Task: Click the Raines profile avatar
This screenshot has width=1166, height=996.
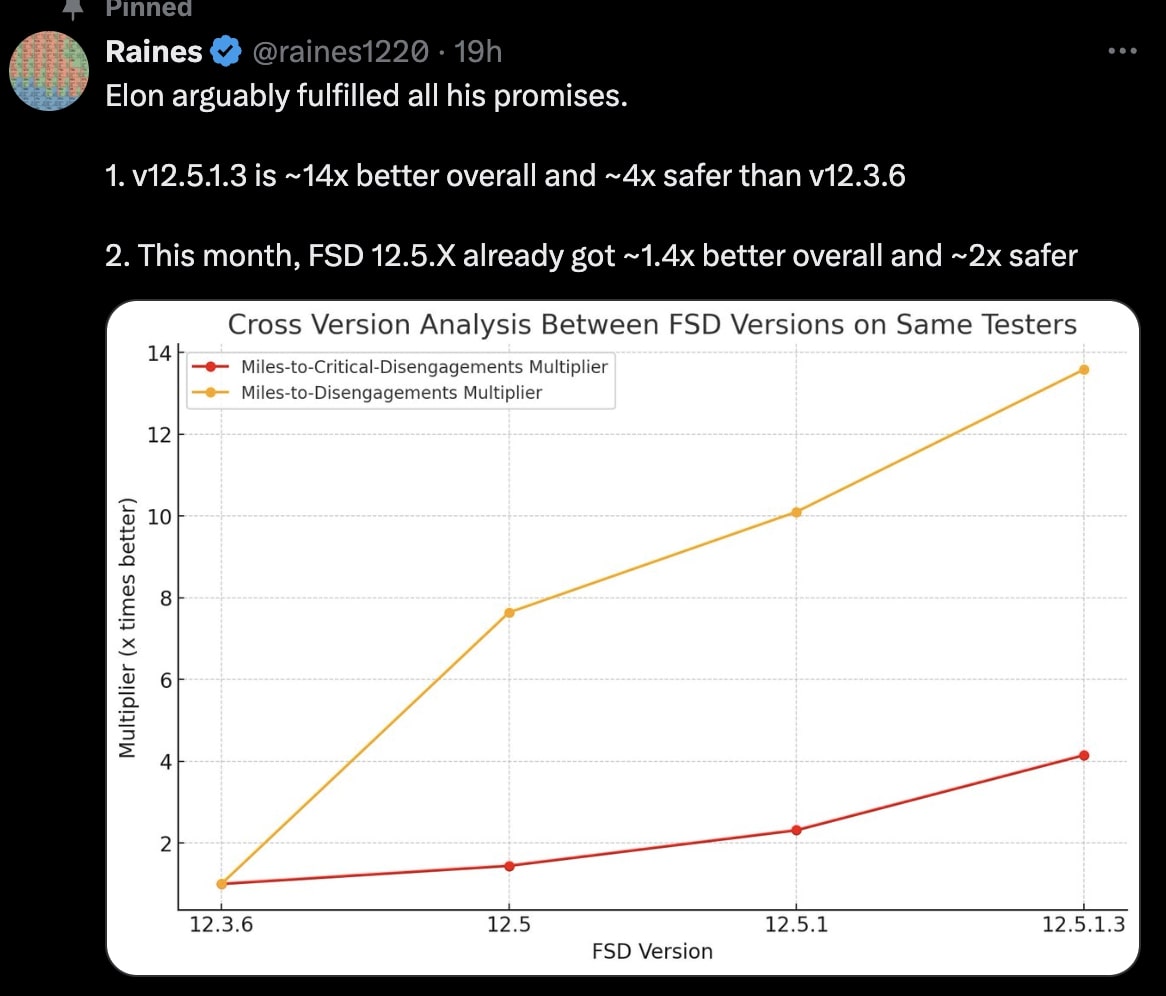Action: [48, 71]
